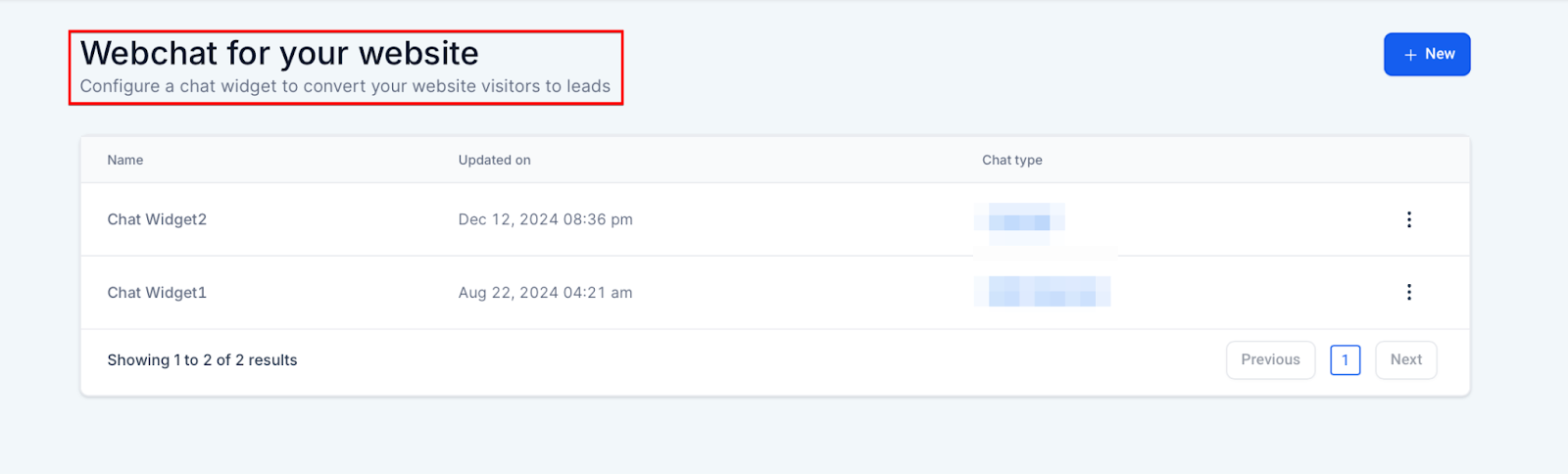The image size is (1568, 474).
Task: Open the Chat Widget2 three-dot menu
Action: click(x=1408, y=219)
